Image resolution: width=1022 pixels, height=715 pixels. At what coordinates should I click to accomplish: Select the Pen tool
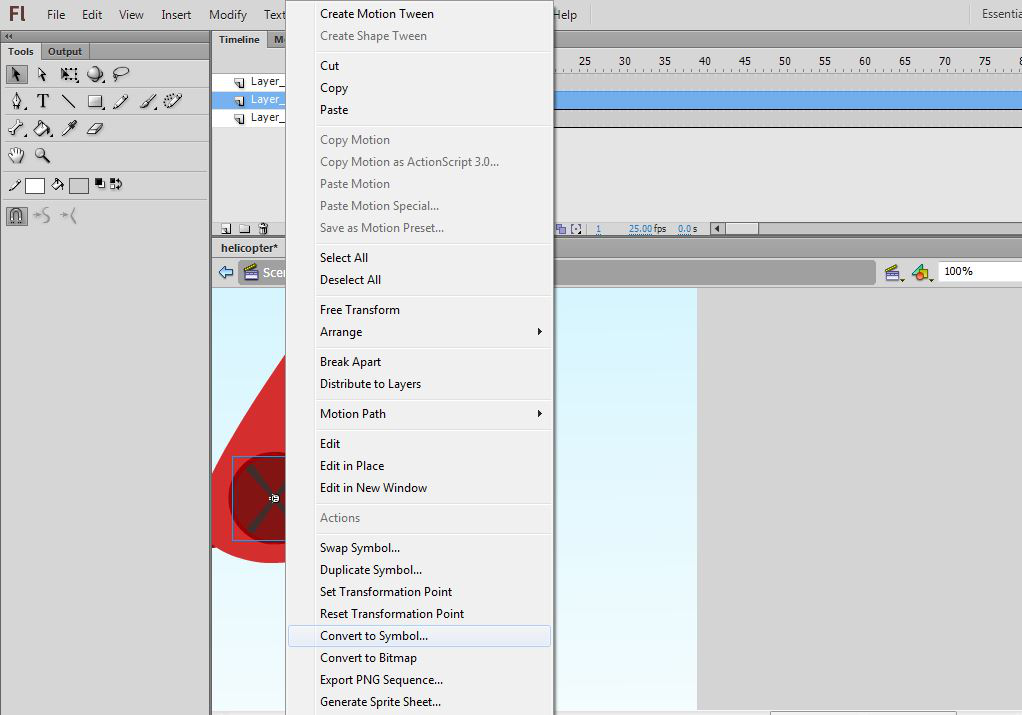click(17, 101)
